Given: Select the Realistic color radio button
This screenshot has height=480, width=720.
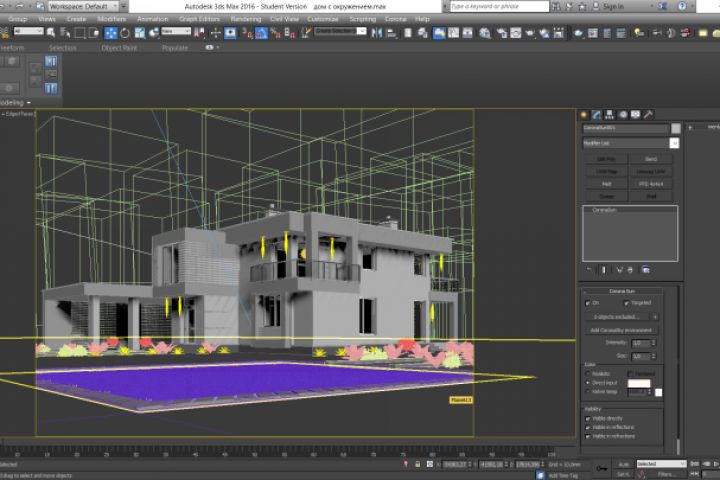Looking at the screenshot, I should click(x=586, y=373).
